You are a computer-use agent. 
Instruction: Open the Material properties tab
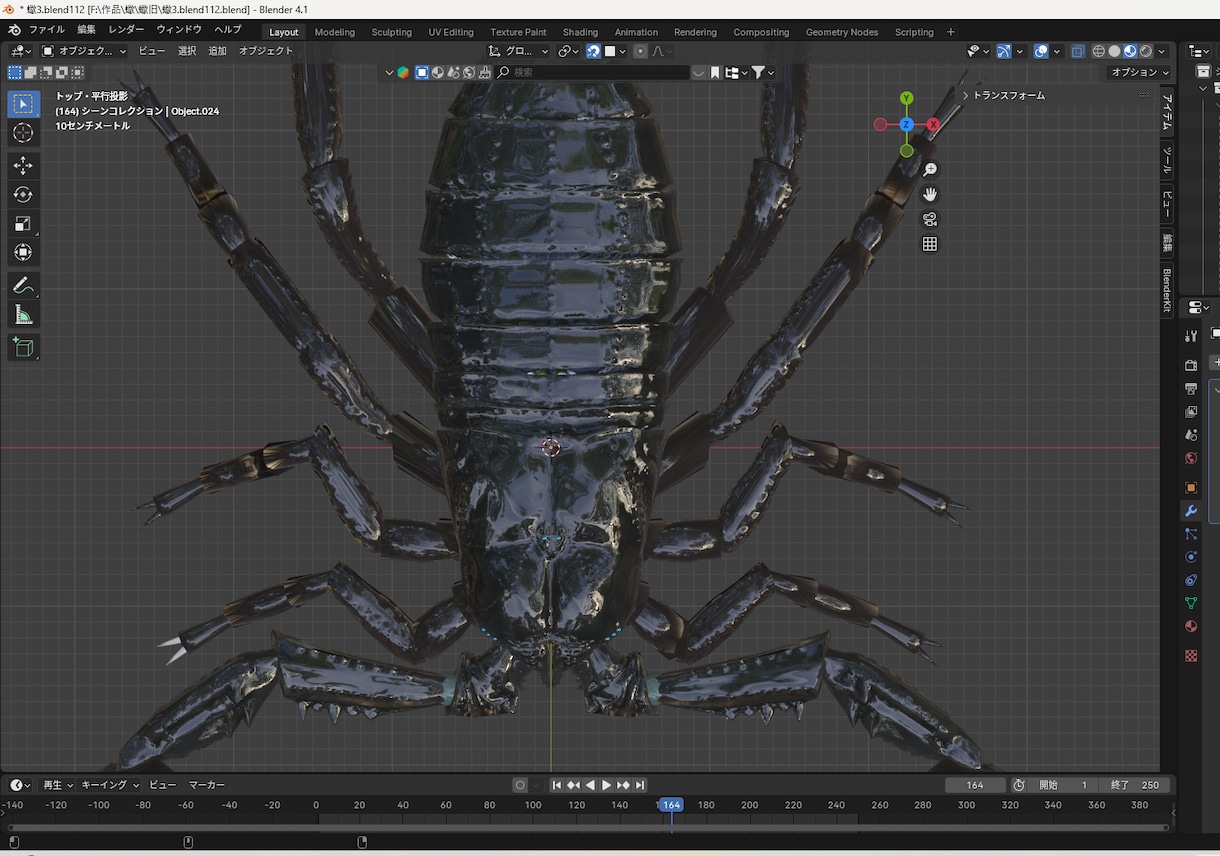pos(1191,626)
